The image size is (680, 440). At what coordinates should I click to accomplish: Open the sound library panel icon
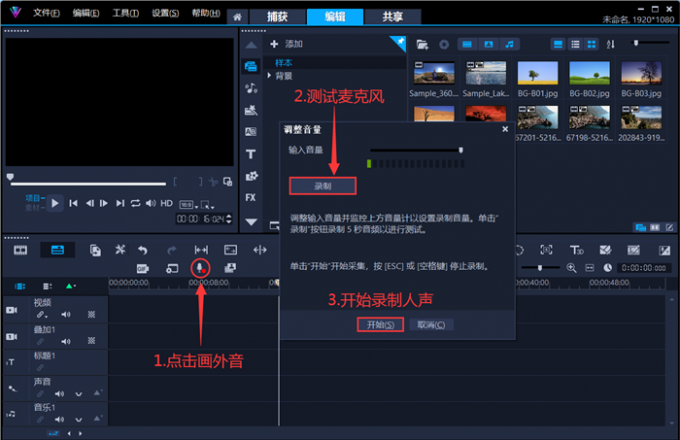click(251, 88)
